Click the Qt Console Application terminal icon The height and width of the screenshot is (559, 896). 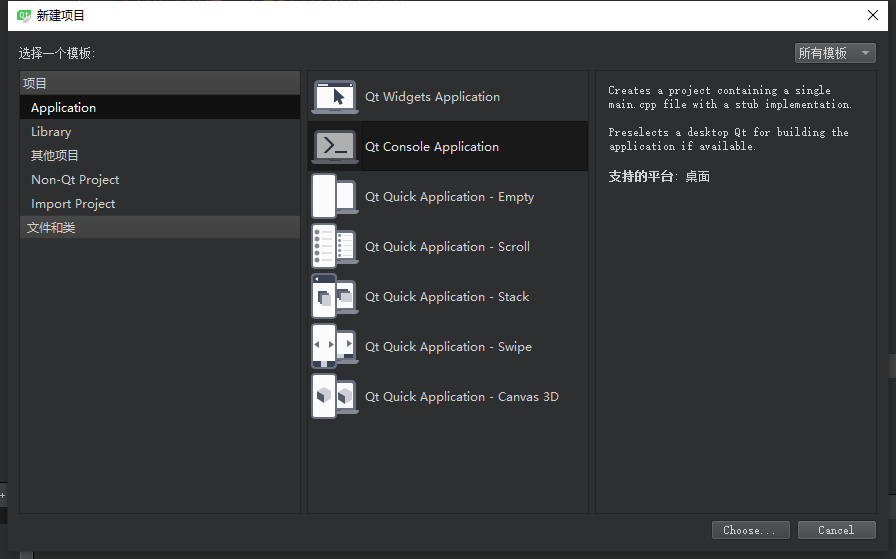[335, 146]
